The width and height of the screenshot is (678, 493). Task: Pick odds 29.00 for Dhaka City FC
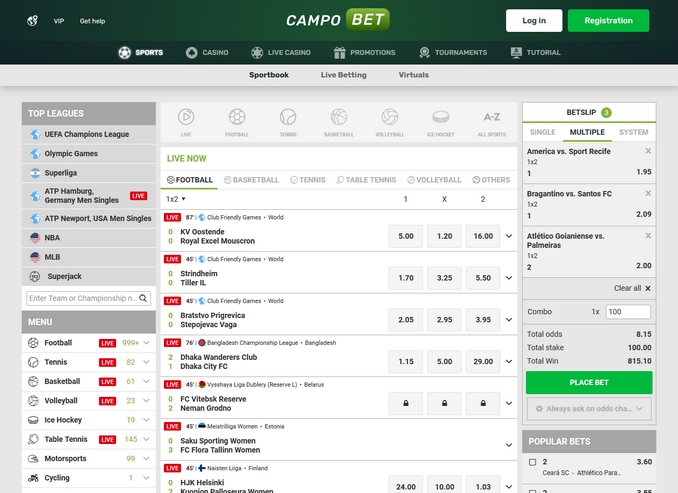pyautogui.click(x=483, y=362)
